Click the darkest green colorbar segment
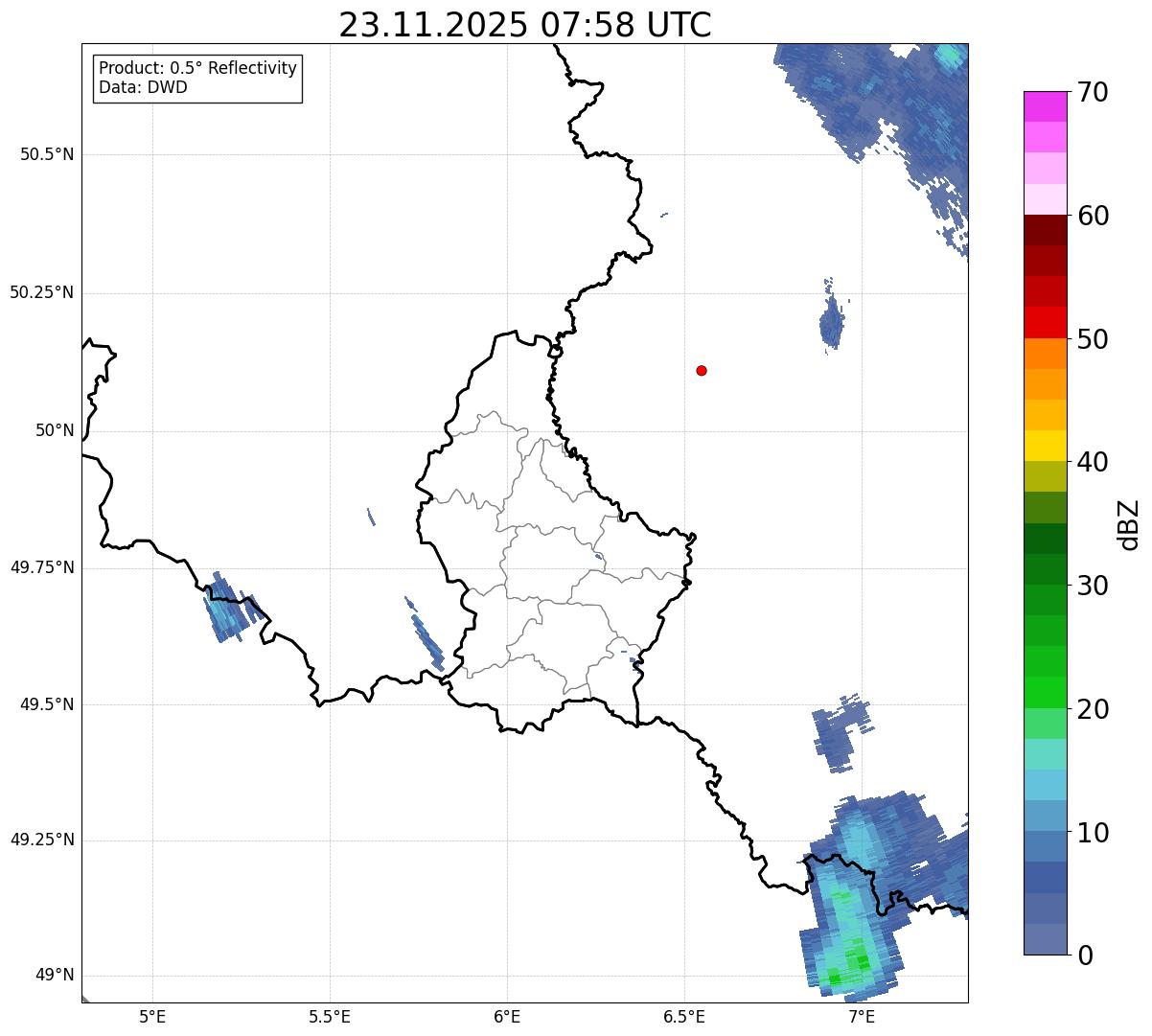 point(1046,539)
